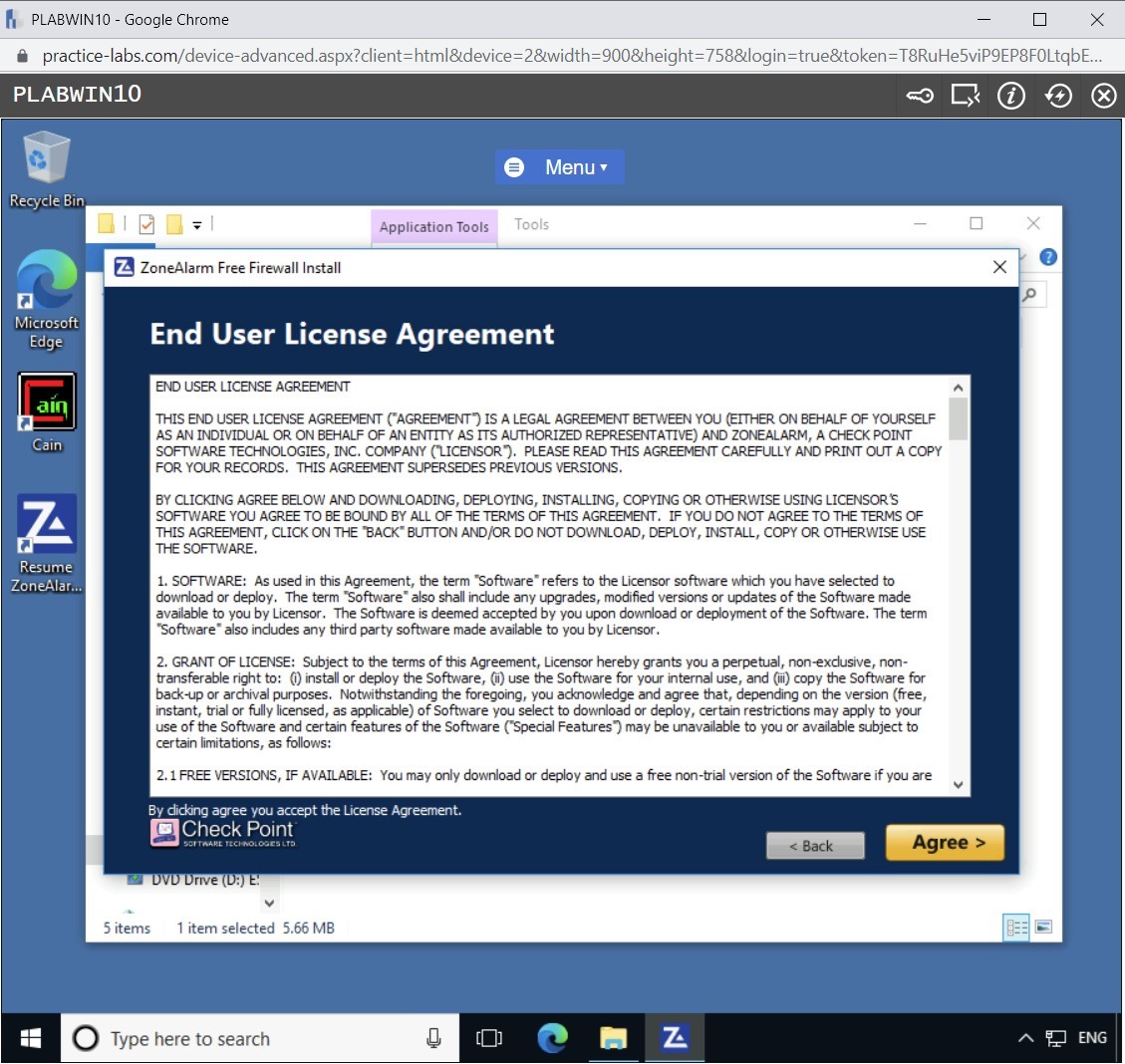This screenshot has width=1125, height=1064.
Task: Click the key credentials icon in the lab toolbar
Action: click(919, 95)
